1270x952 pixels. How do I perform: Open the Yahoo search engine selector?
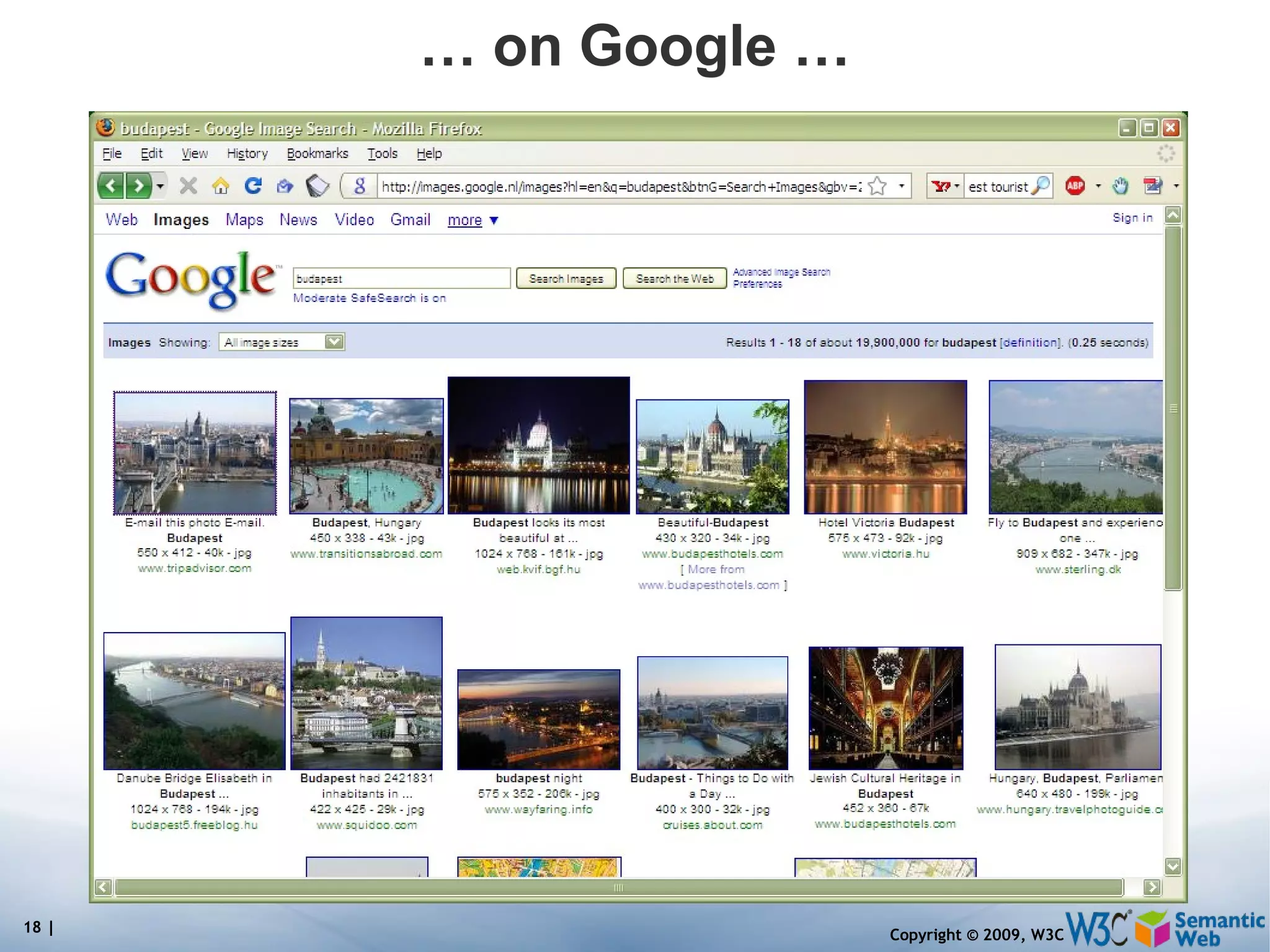click(945, 185)
